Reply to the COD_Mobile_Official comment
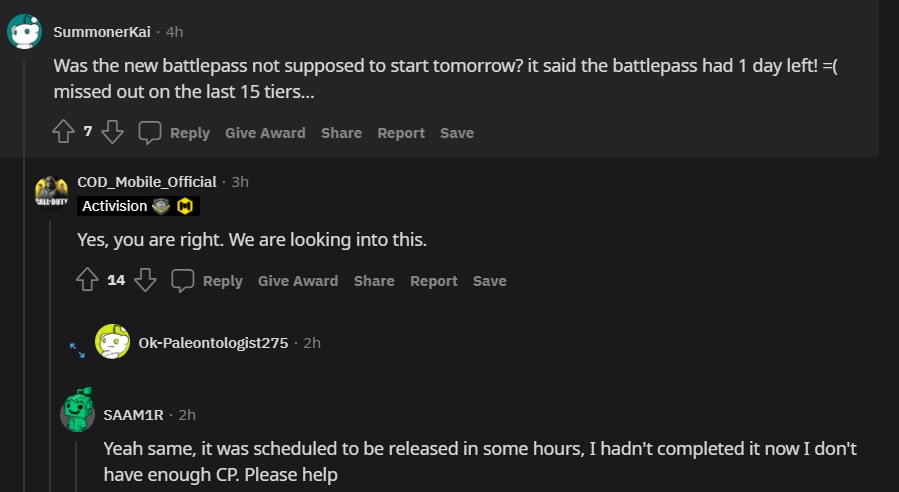The image size is (899, 492). (222, 281)
